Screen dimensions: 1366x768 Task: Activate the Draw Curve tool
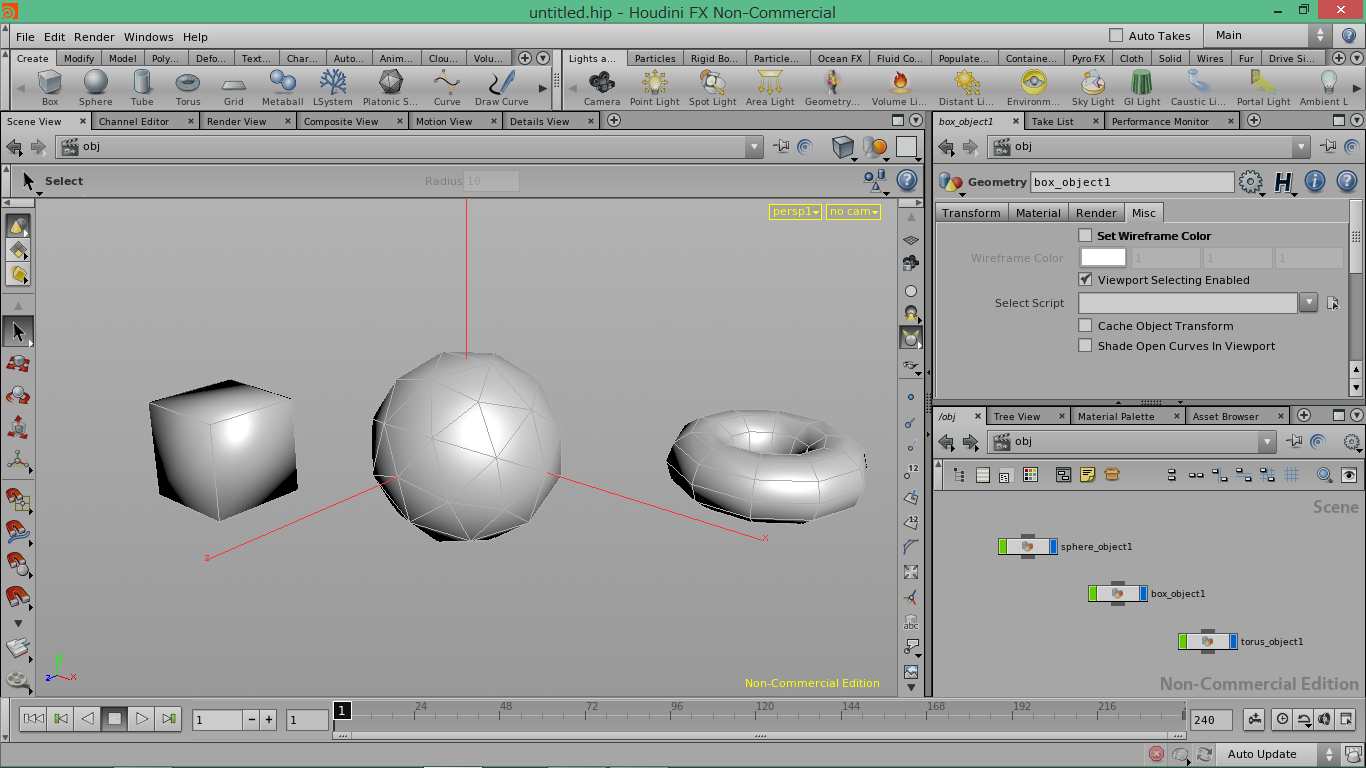pyautogui.click(x=502, y=87)
